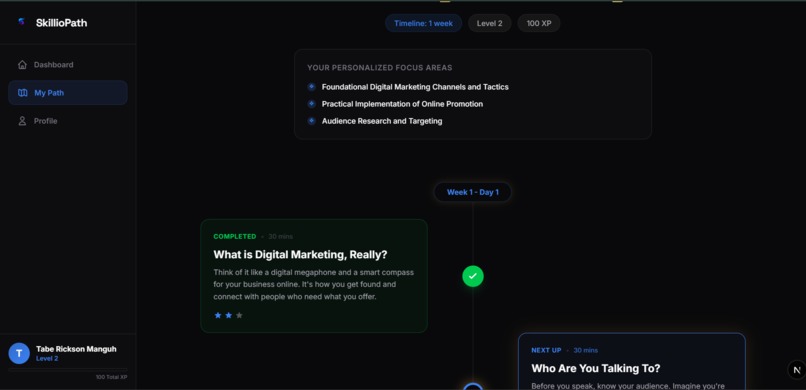
Task: Select My Path sidebar item
Action: coord(68,92)
